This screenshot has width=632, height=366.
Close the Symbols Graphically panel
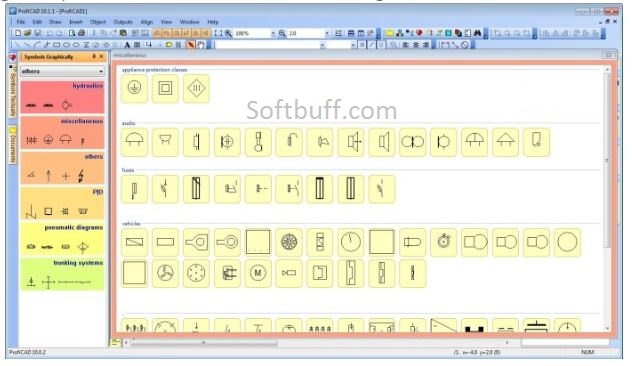tap(101, 56)
